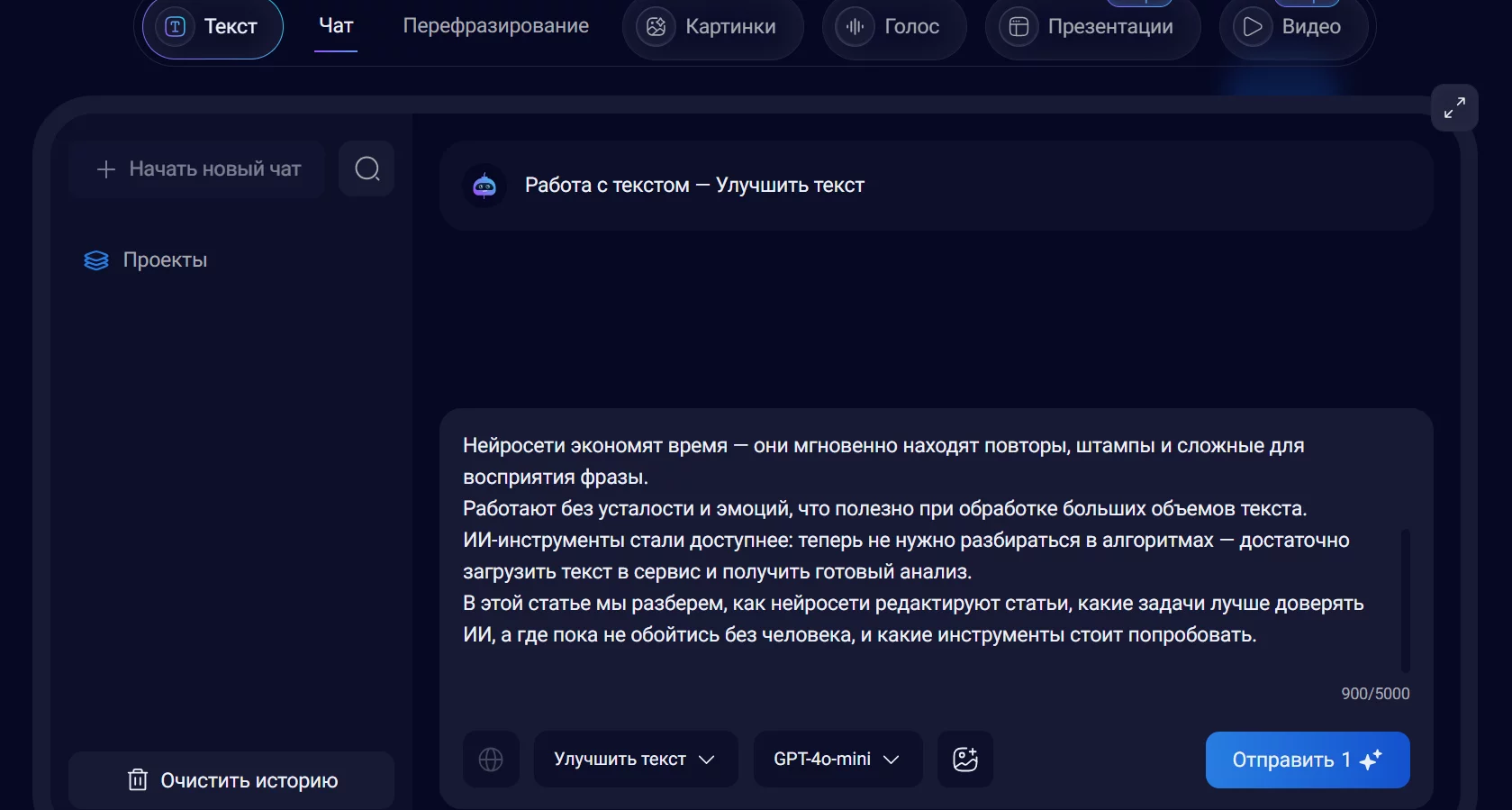Click inside the message text area
Screen dimensions: 1512x810
point(901,541)
